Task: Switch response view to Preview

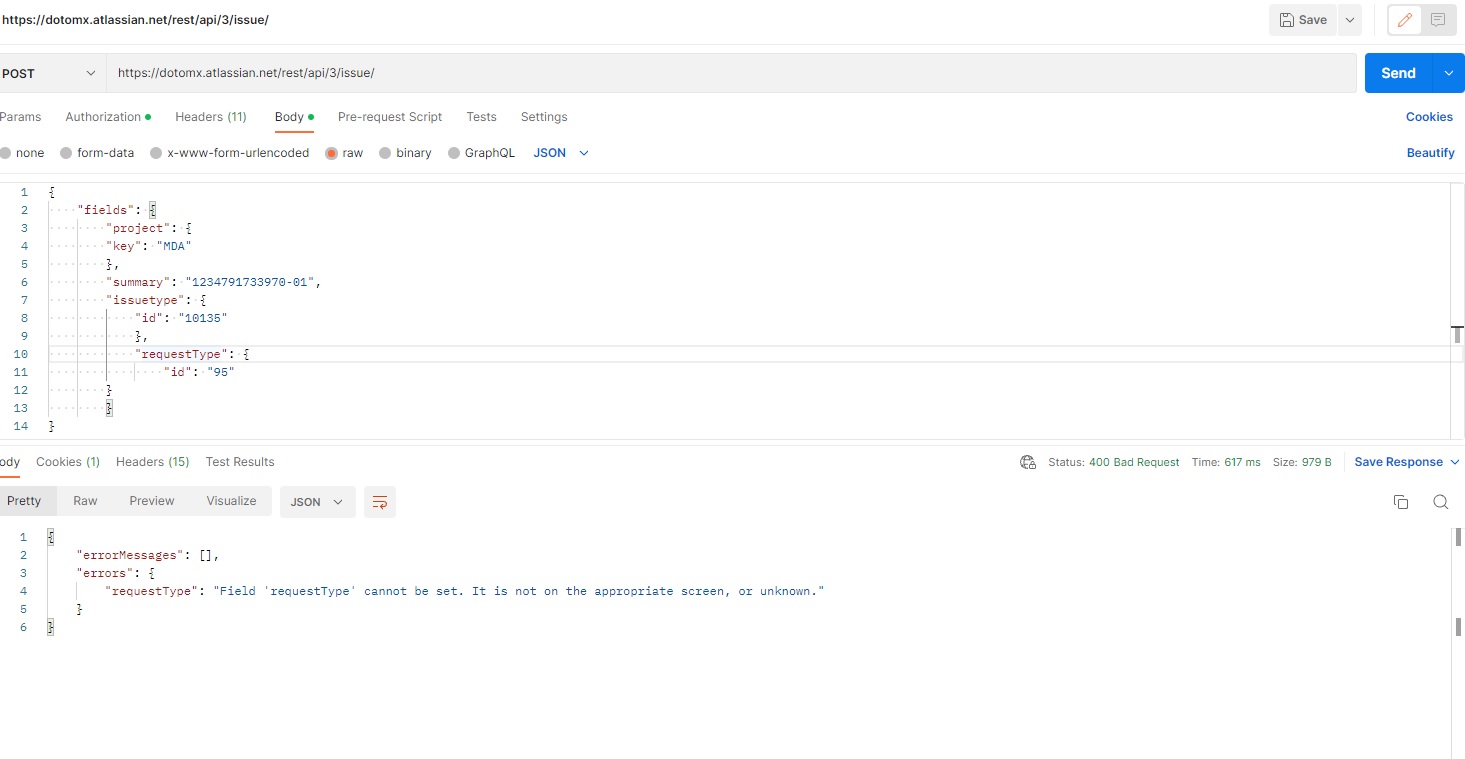Action: pyautogui.click(x=152, y=501)
